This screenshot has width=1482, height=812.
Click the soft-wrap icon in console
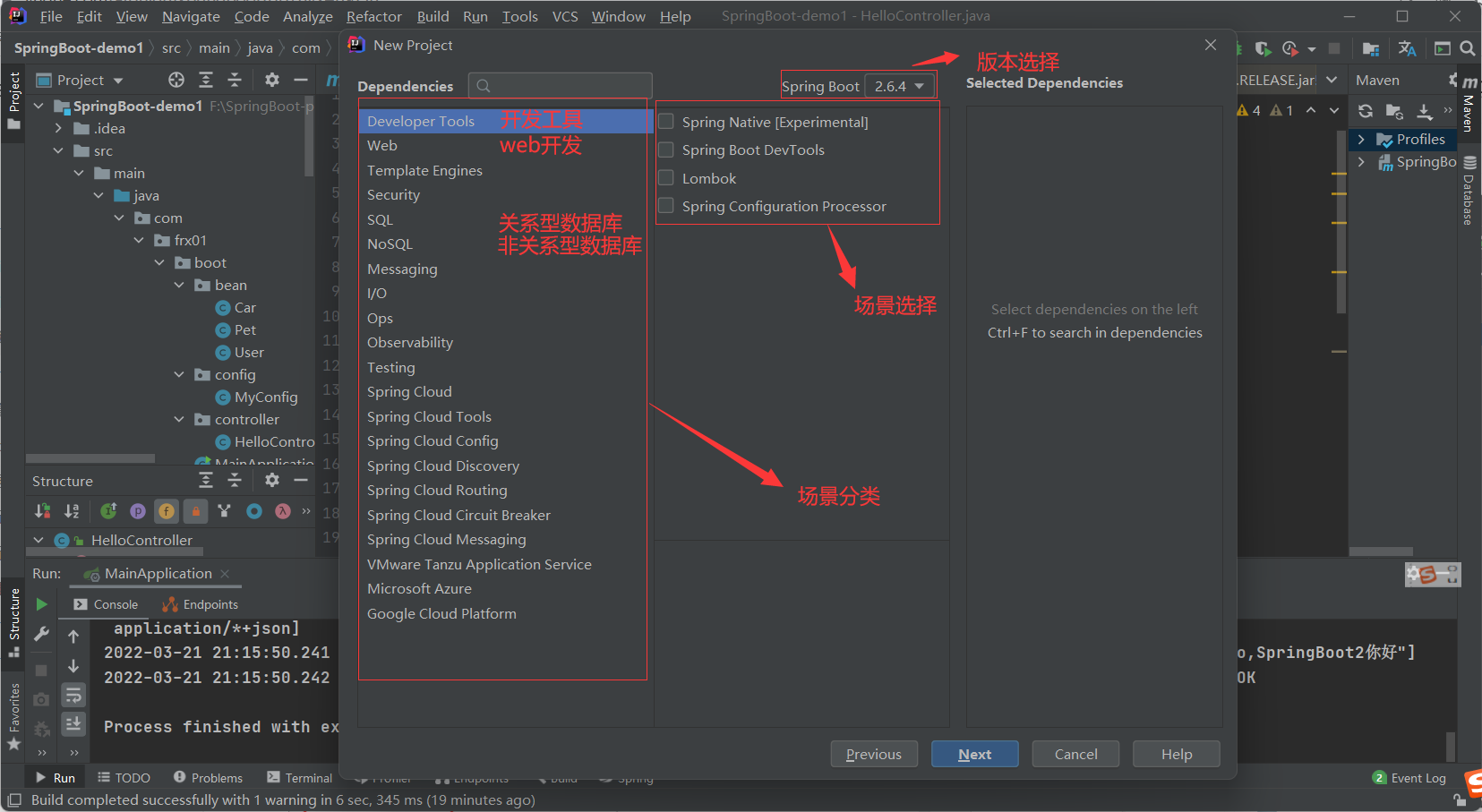[73, 695]
